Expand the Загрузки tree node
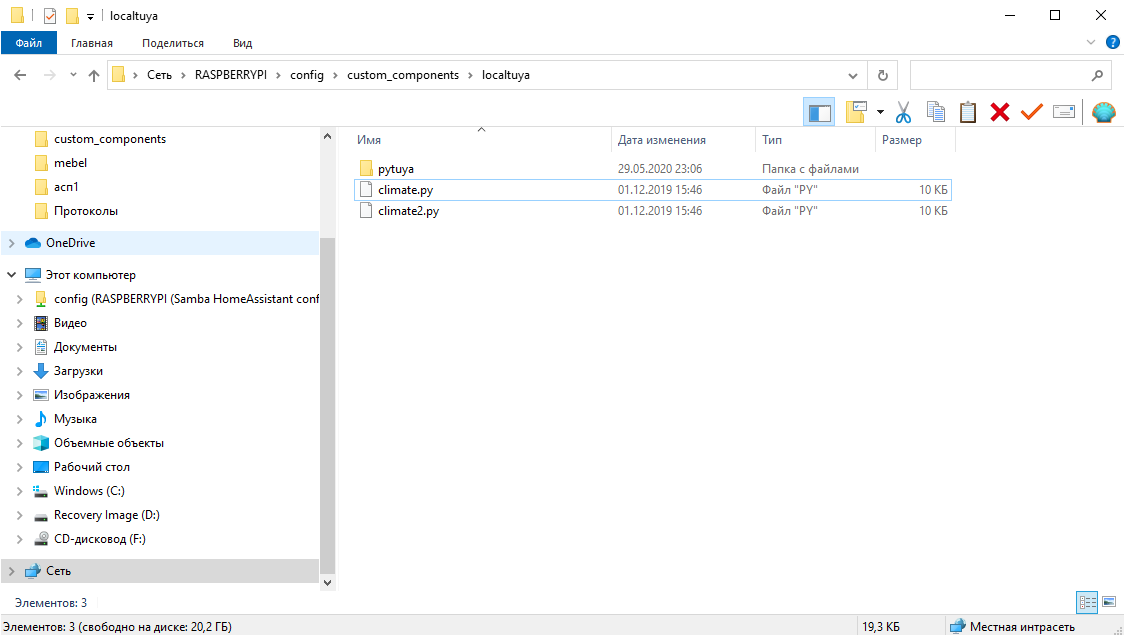The height and width of the screenshot is (635, 1126). coord(19,371)
